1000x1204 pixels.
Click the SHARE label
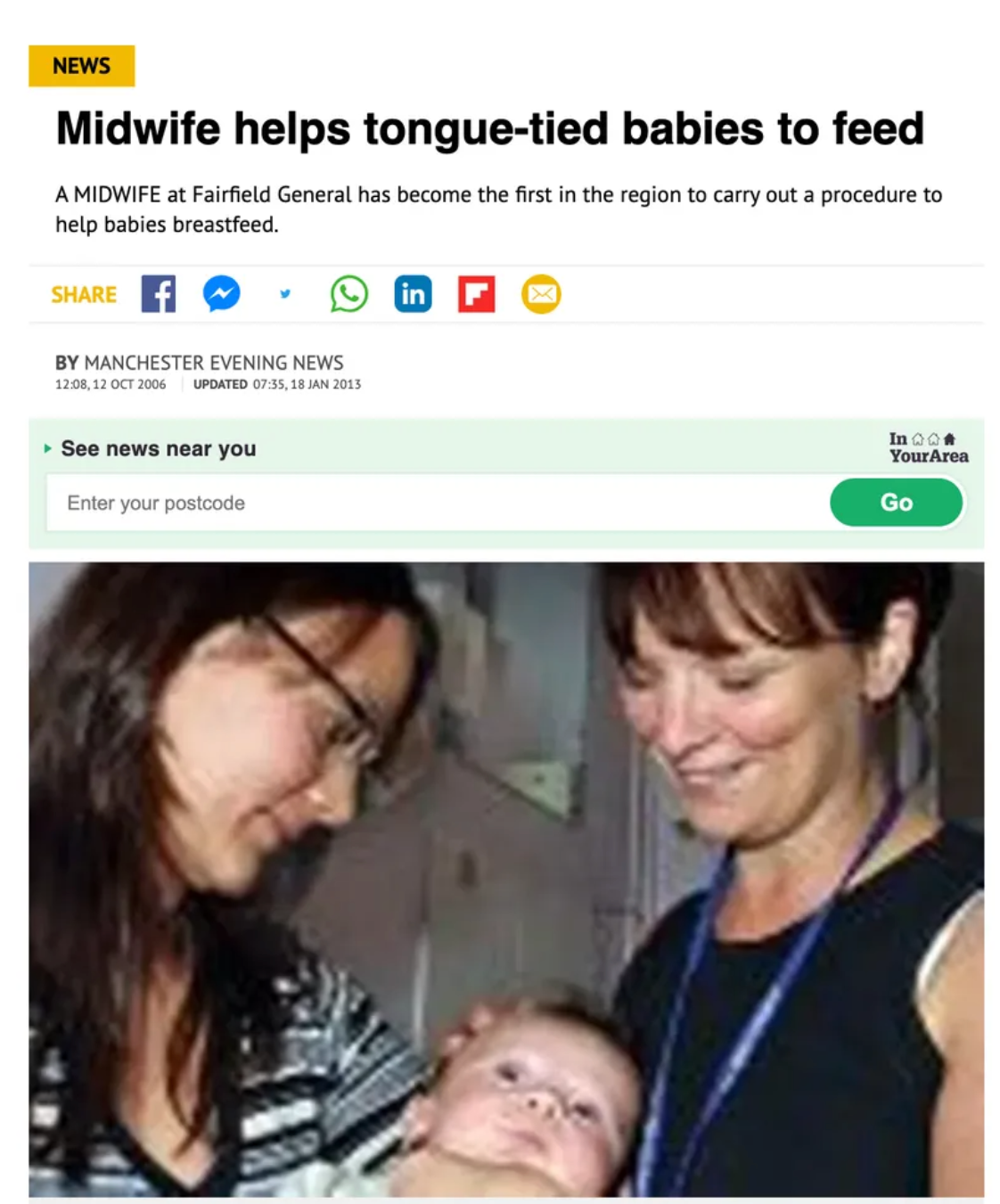pos(84,295)
